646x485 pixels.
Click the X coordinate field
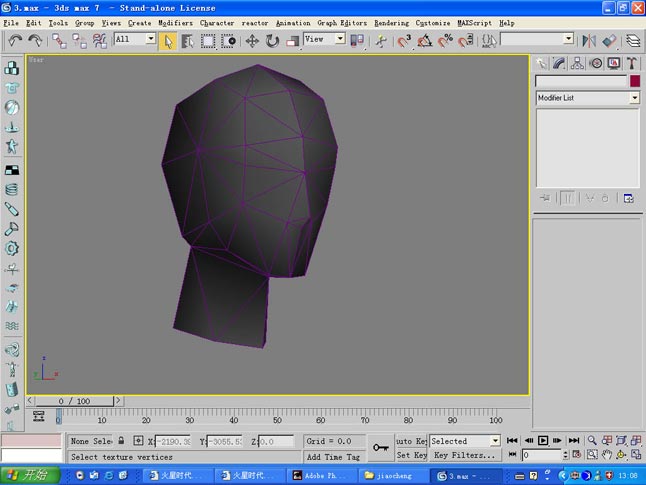tap(173, 441)
